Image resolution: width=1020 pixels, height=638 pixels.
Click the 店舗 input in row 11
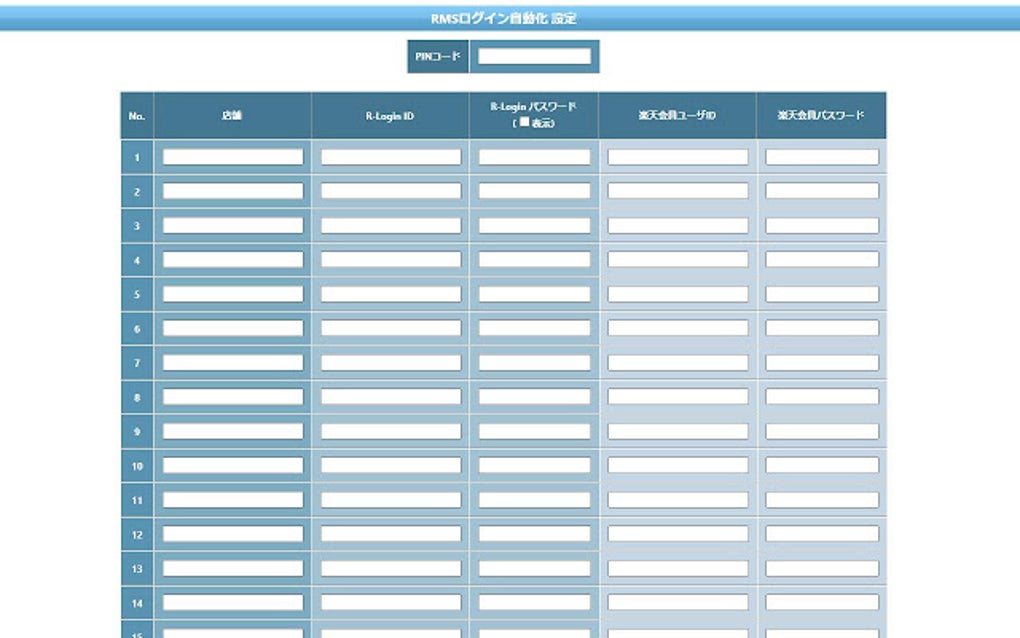(x=233, y=500)
